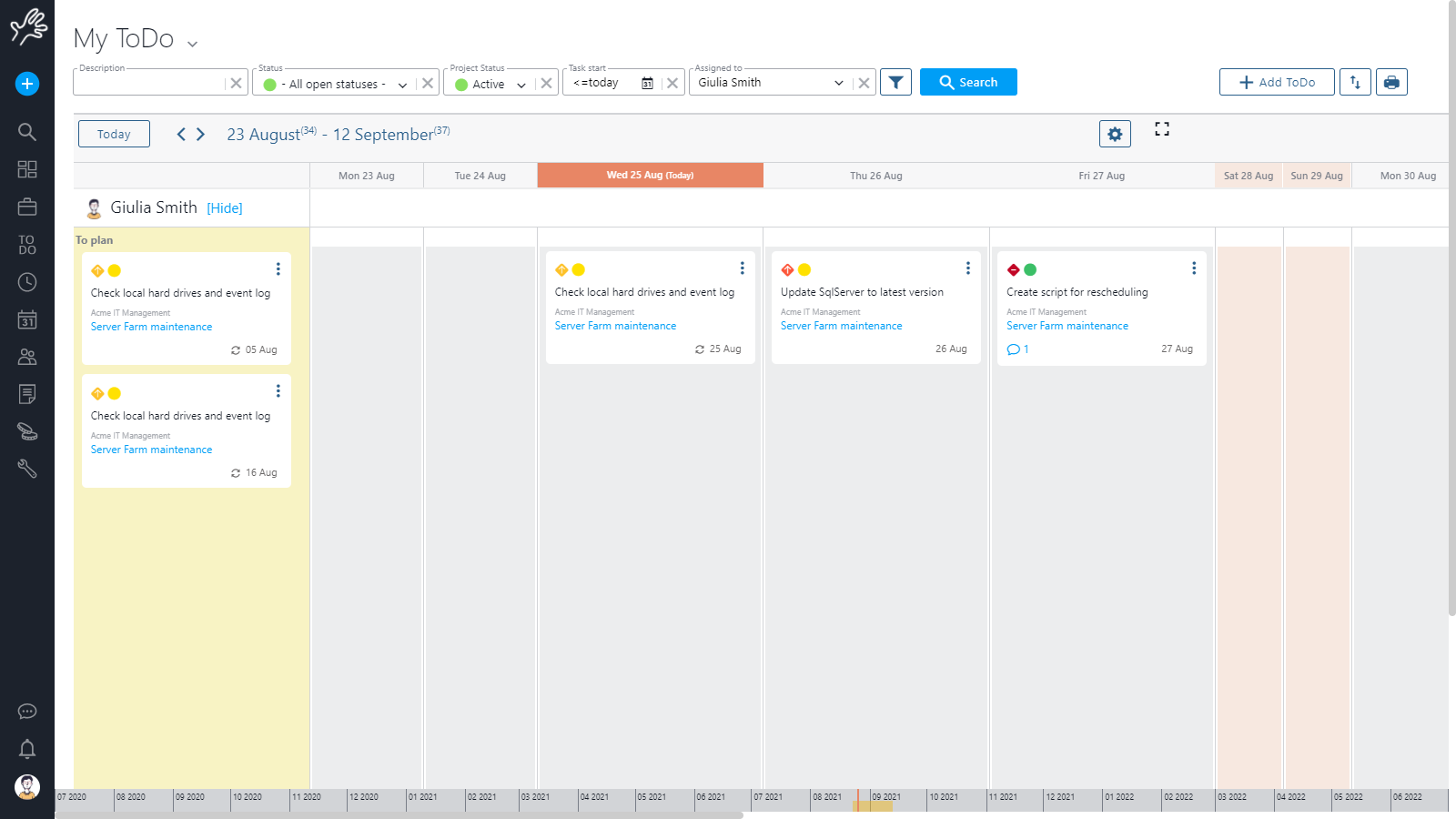Screen dimensions: 1456x819
Task: Click the Add ToDo button
Action: 1277,82
